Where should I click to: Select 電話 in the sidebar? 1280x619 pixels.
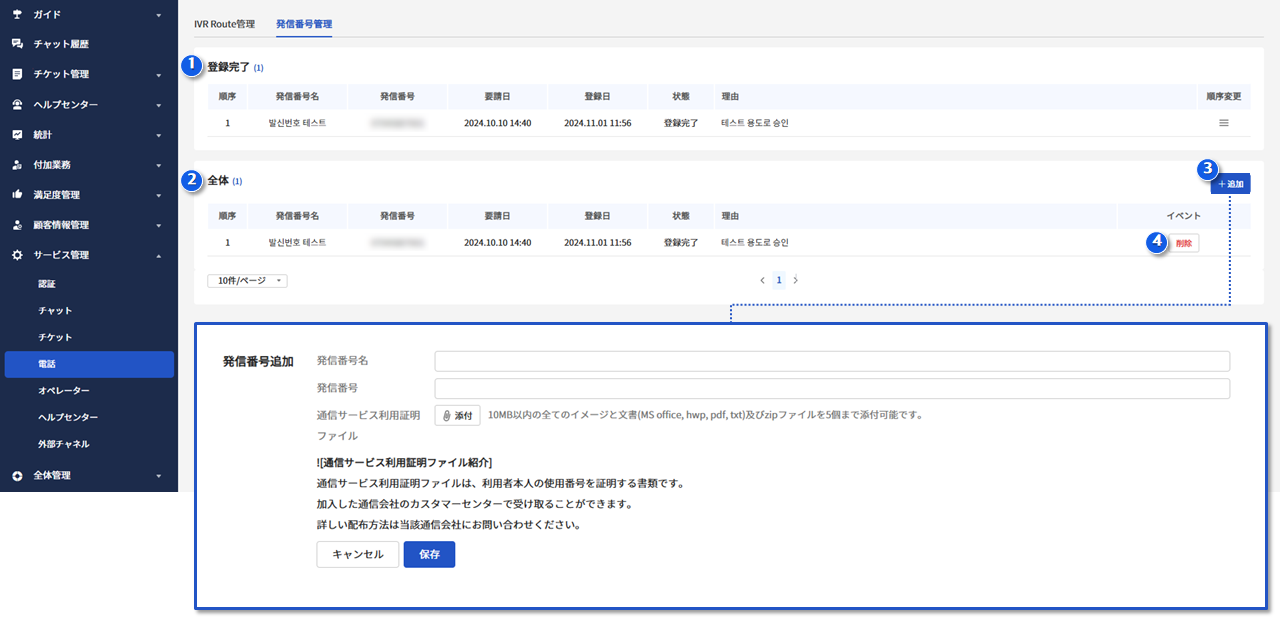coord(89,364)
